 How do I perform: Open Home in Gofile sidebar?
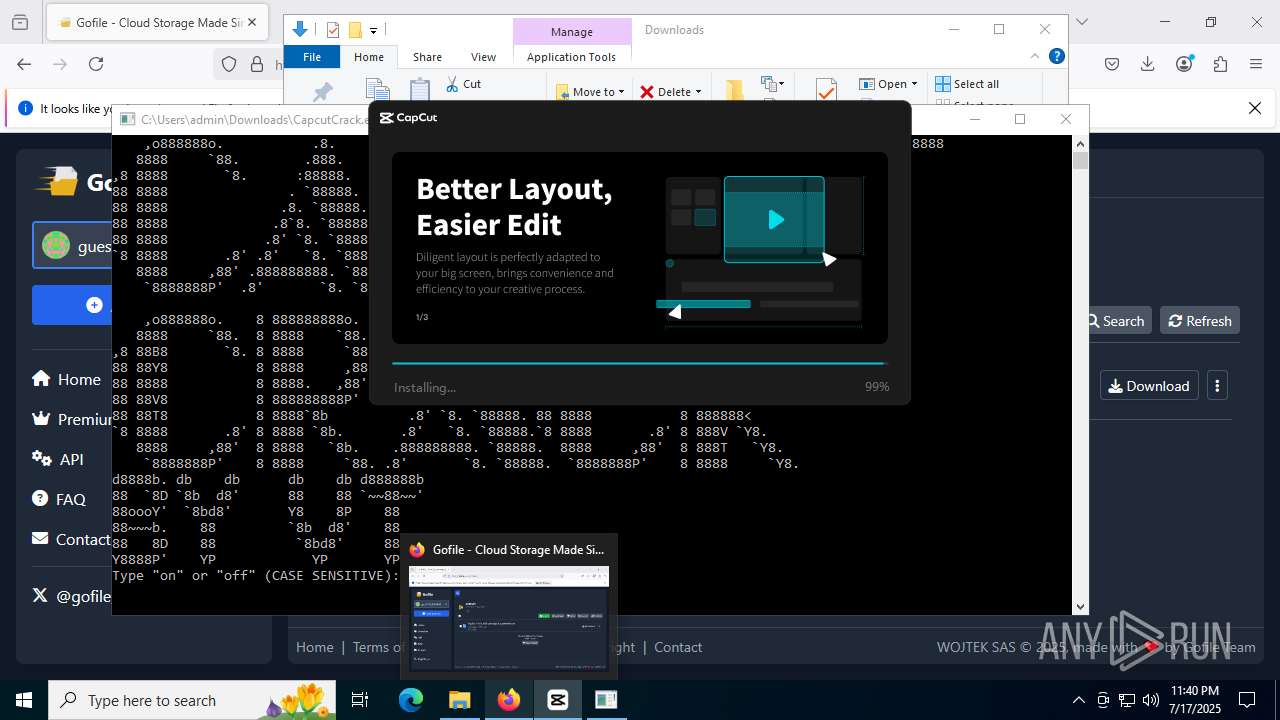coord(66,379)
